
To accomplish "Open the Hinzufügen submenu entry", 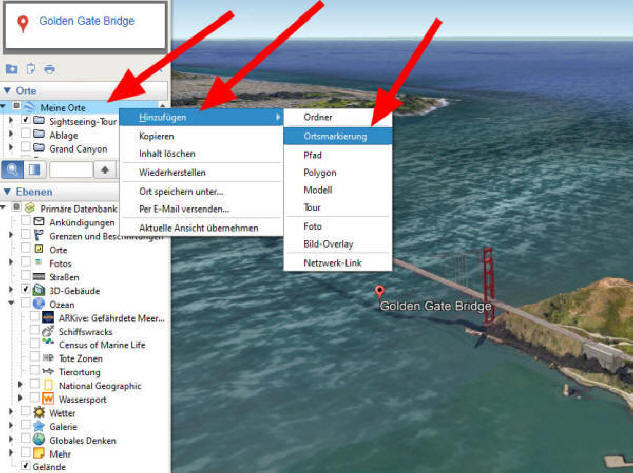I will point(201,117).
